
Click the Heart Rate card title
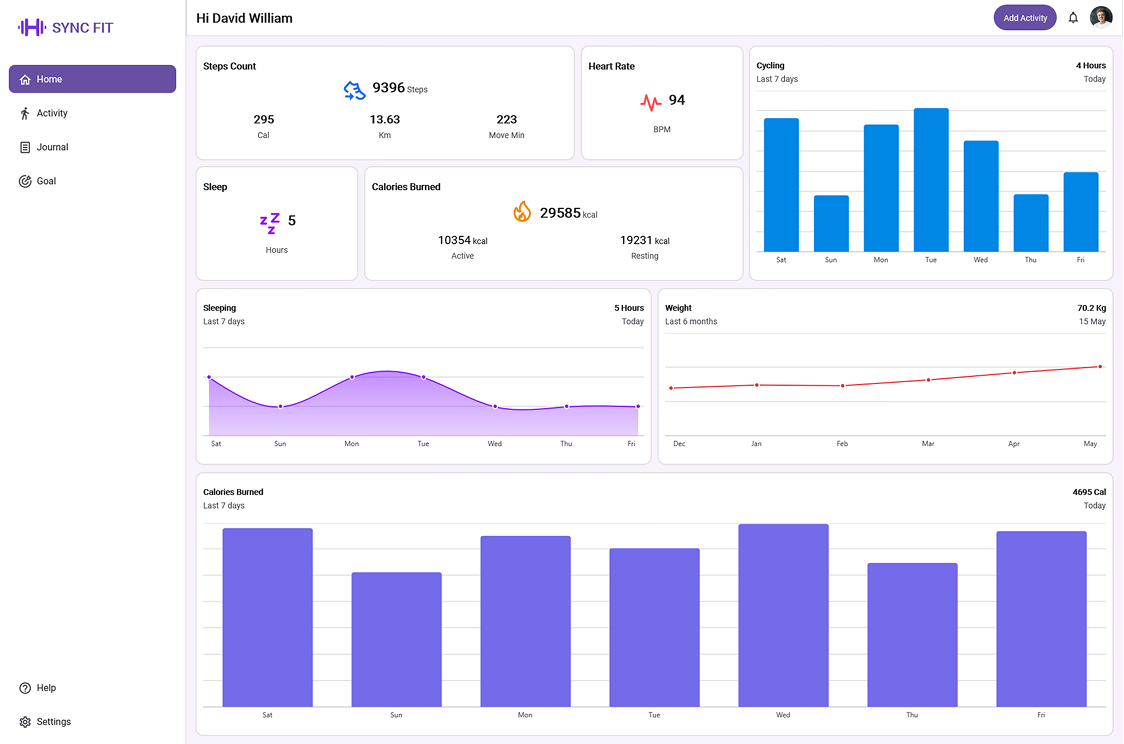click(x=611, y=66)
